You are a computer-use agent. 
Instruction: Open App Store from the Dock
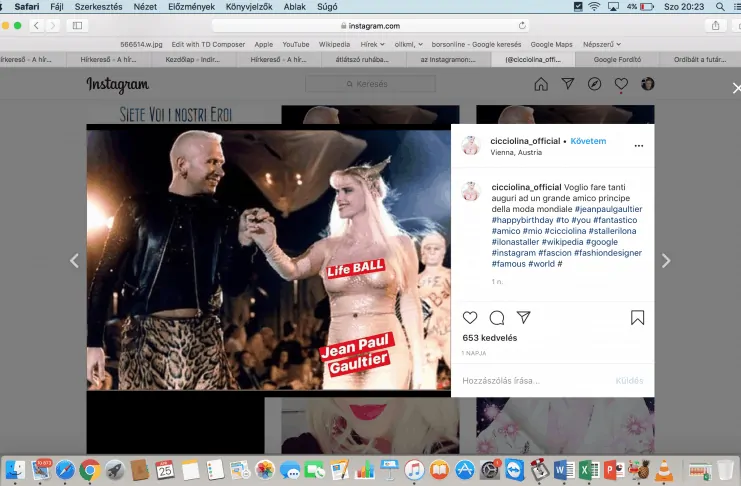pos(465,470)
